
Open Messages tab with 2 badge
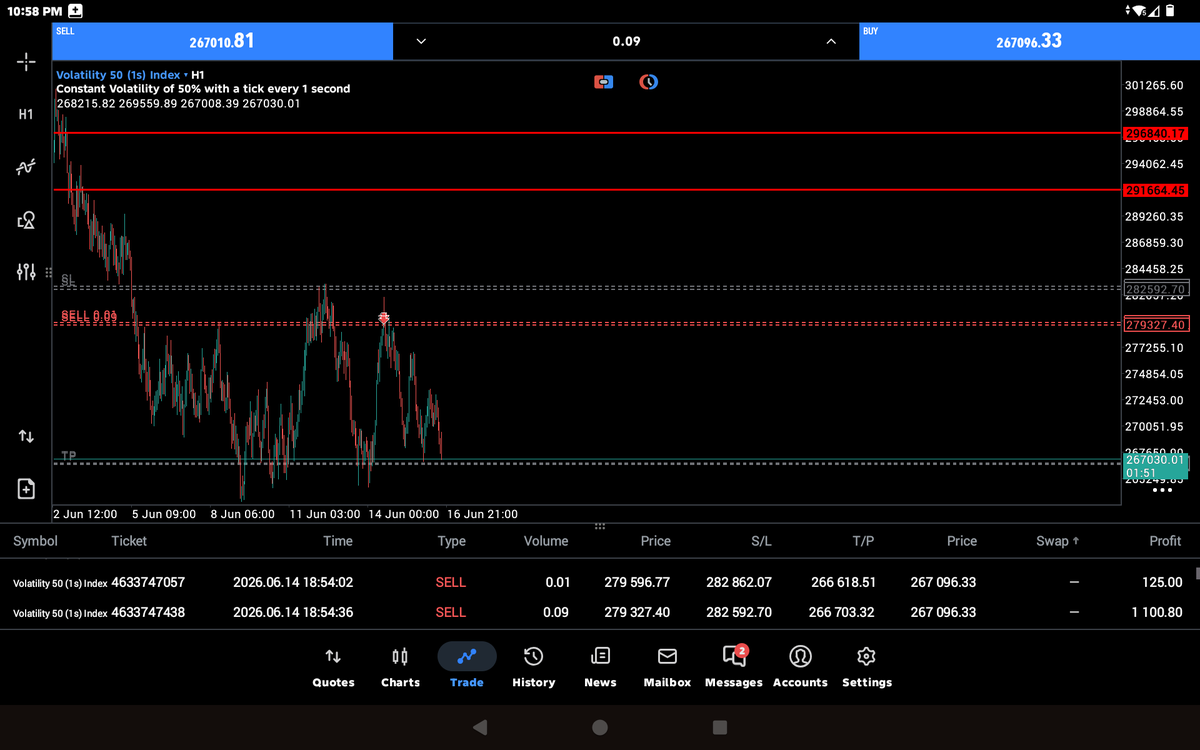(734, 667)
